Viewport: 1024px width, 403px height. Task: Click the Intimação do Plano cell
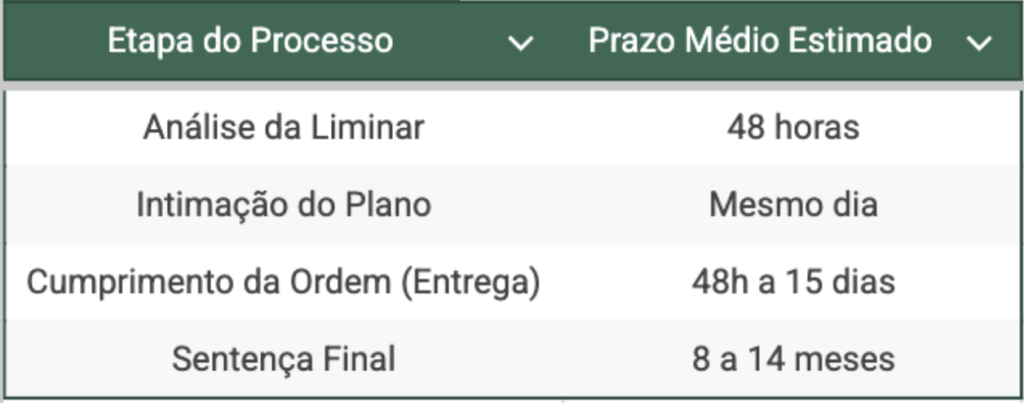[283, 205]
